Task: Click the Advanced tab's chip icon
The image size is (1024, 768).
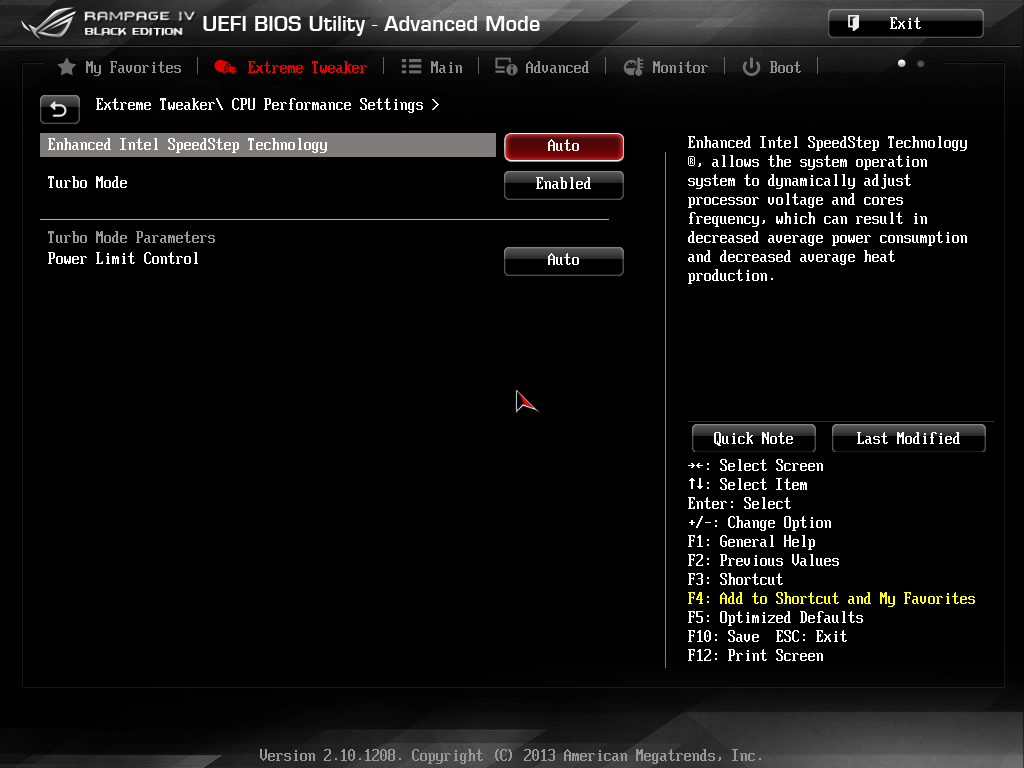Action: pyautogui.click(x=506, y=67)
